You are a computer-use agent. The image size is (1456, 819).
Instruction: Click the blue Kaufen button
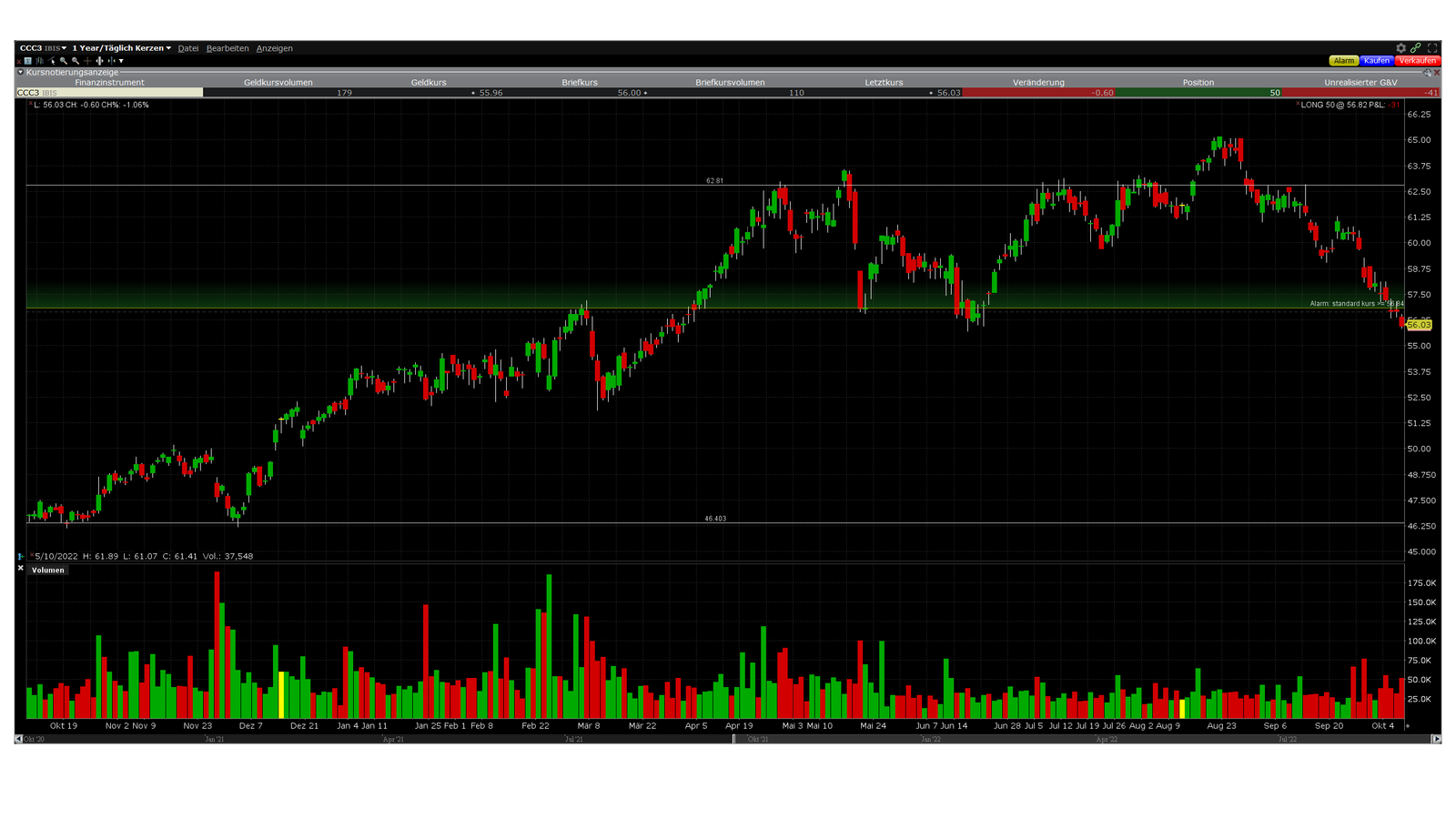point(1376,61)
